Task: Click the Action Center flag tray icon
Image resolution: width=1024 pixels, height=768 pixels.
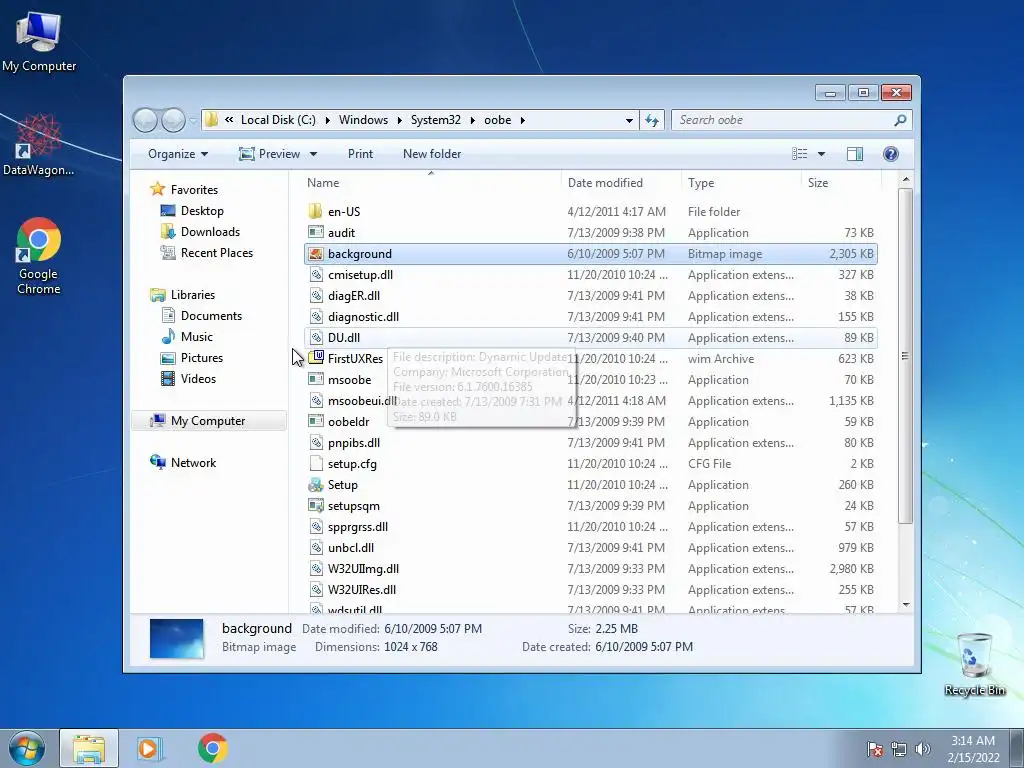Action: tap(875, 749)
